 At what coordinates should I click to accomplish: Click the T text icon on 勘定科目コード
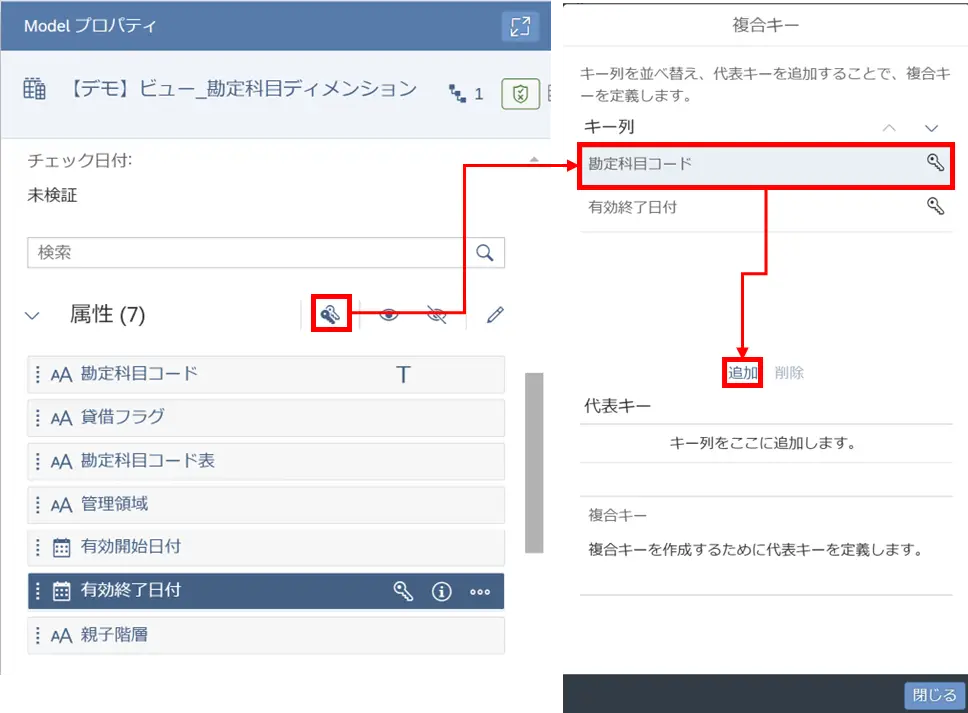pyautogui.click(x=403, y=374)
